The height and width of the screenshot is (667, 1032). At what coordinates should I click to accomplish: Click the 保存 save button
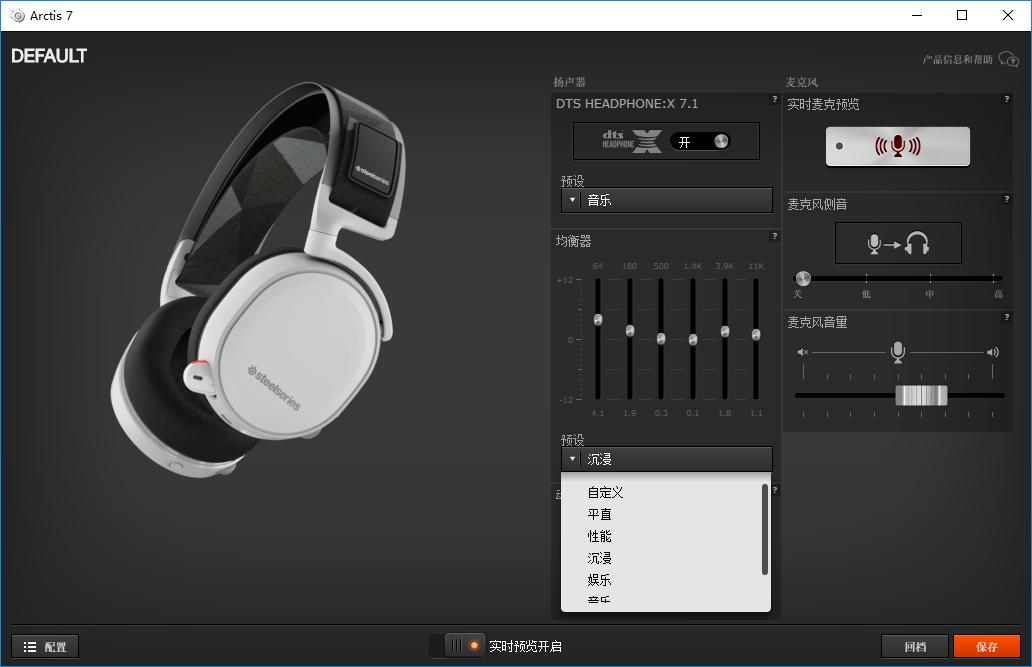point(986,647)
